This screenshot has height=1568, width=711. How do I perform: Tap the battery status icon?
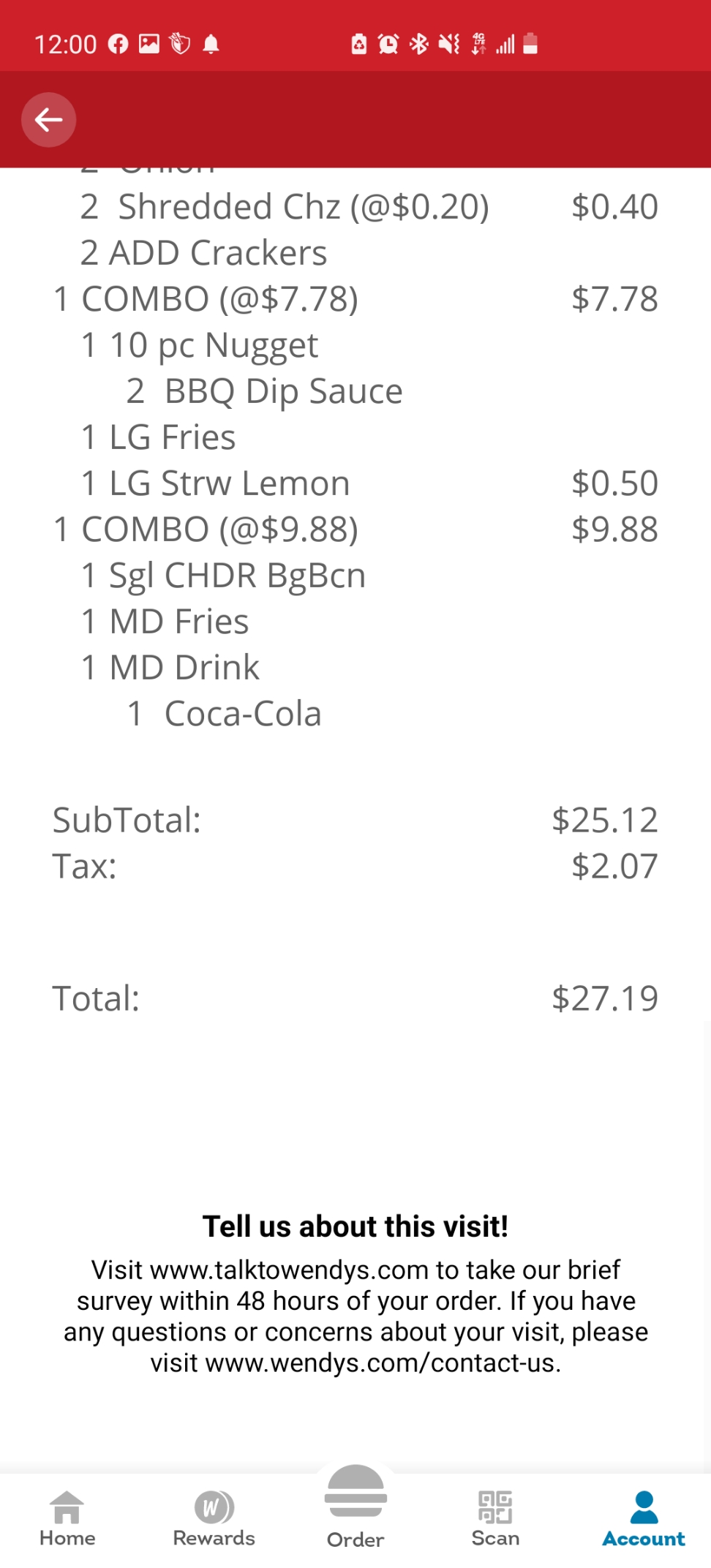(x=531, y=45)
